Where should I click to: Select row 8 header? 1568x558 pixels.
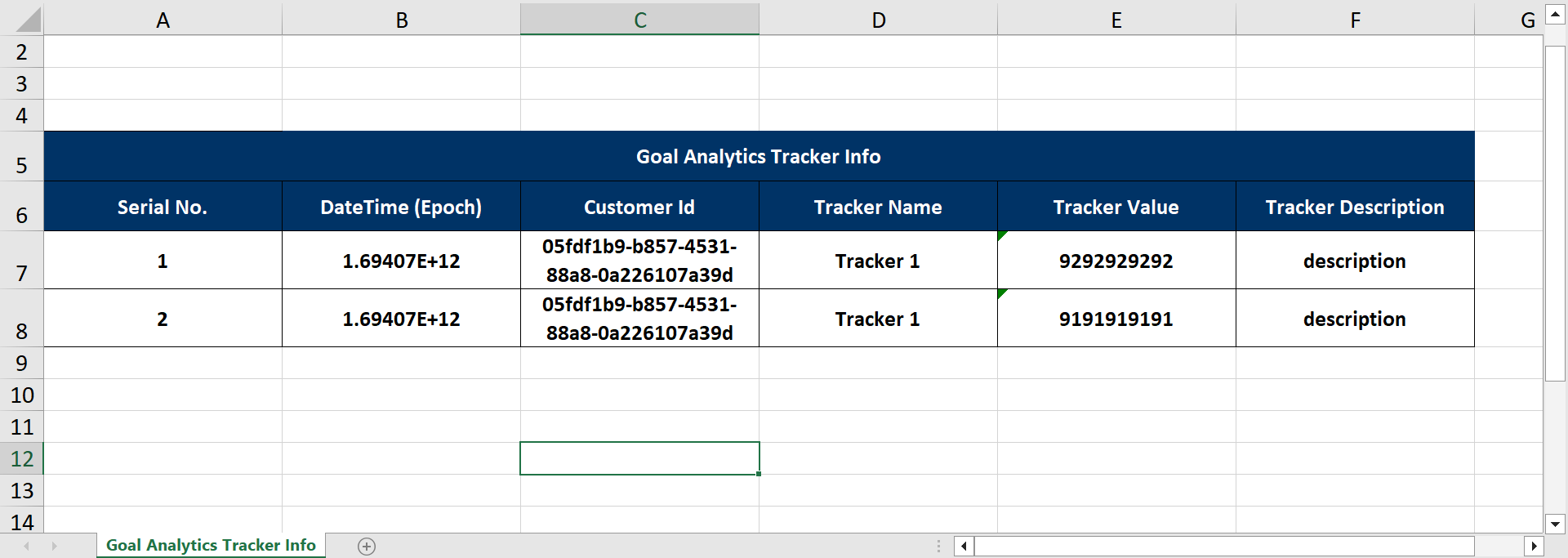[x=22, y=319]
